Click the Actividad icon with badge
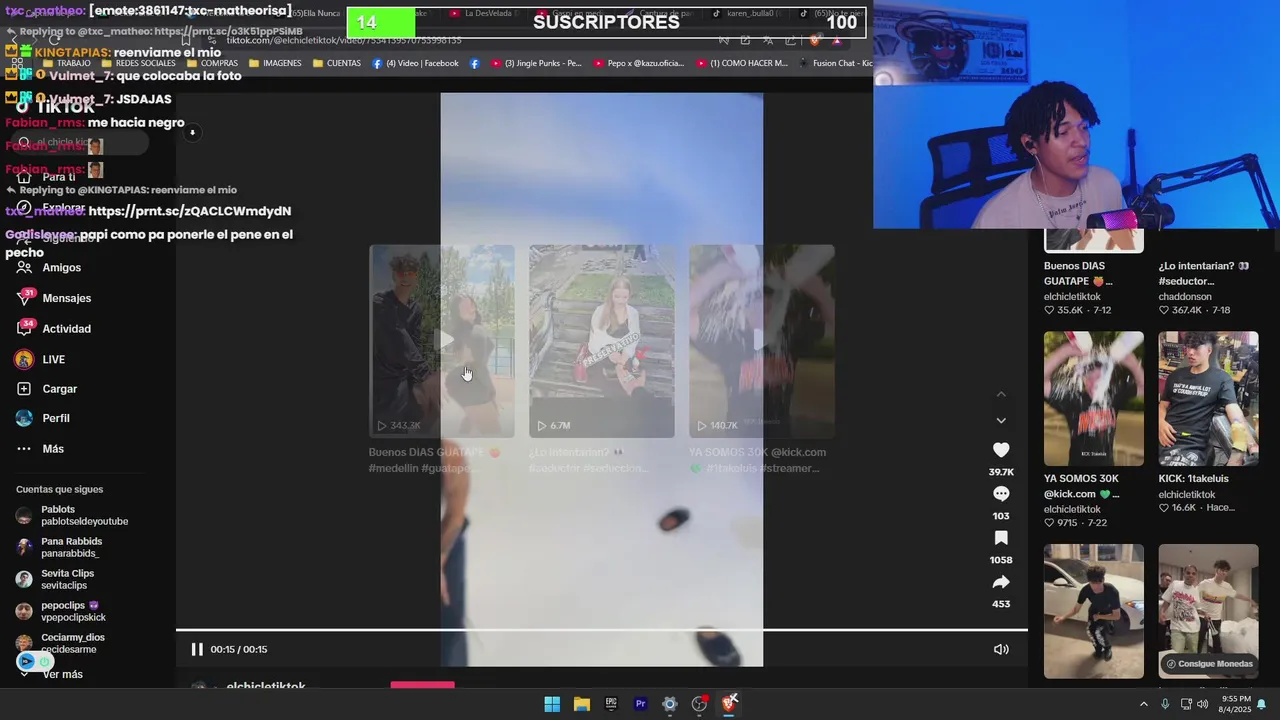1280x720 pixels. tap(24, 329)
